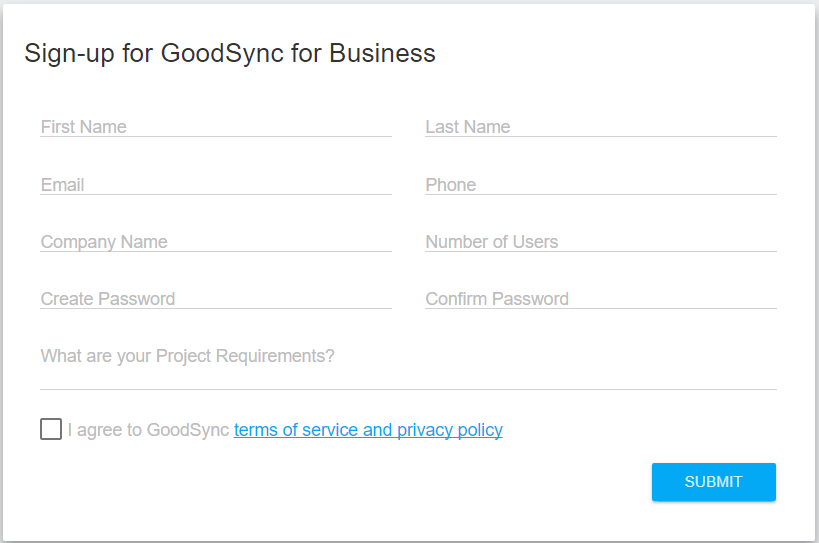Click the Number of Users field
Screen dimensions: 819x543
[x=600, y=242]
